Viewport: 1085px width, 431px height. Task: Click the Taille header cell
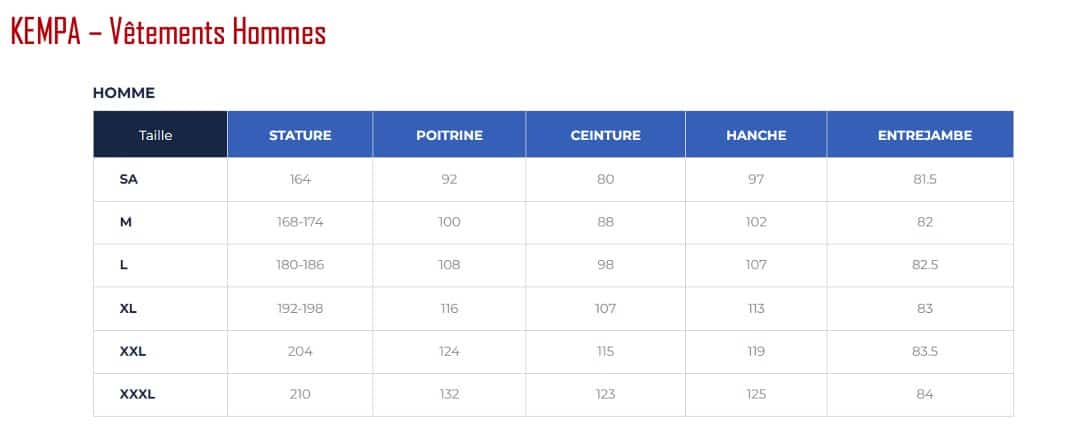[x=161, y=134]
